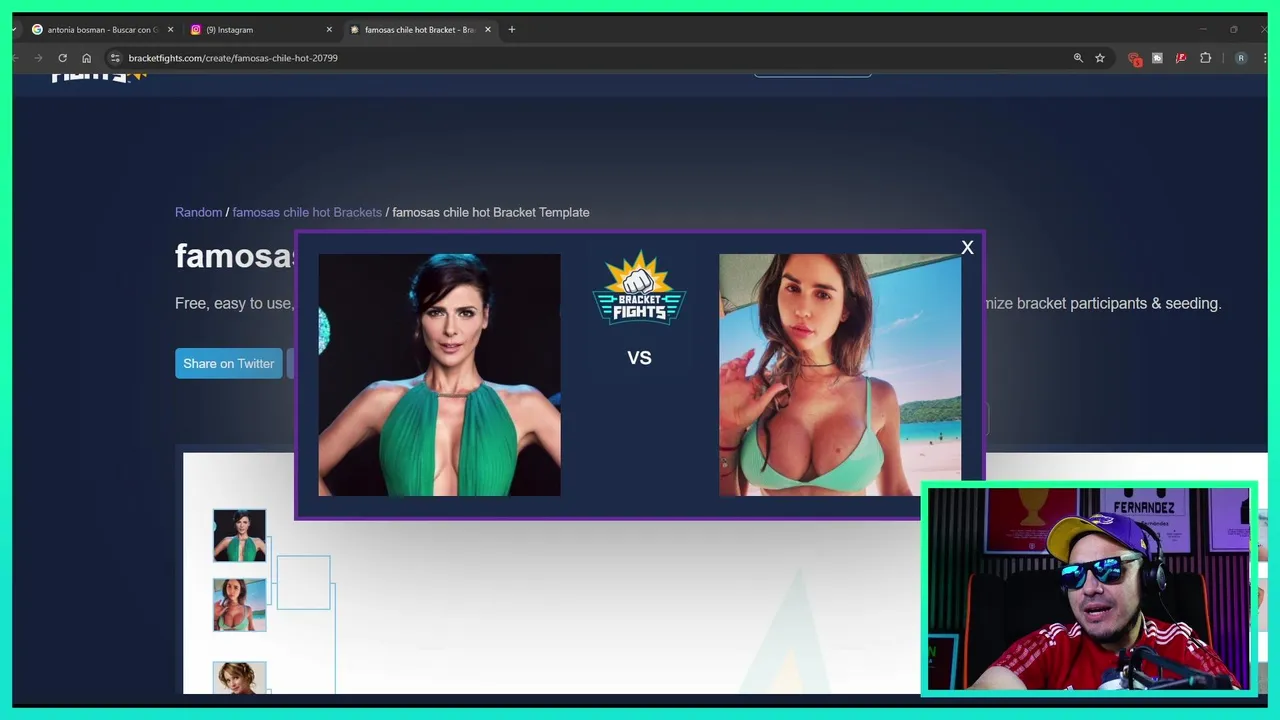Screen dimensions: 1280x720
Task: Expand the tab search dropdown arrow
Action: (15, 30)
